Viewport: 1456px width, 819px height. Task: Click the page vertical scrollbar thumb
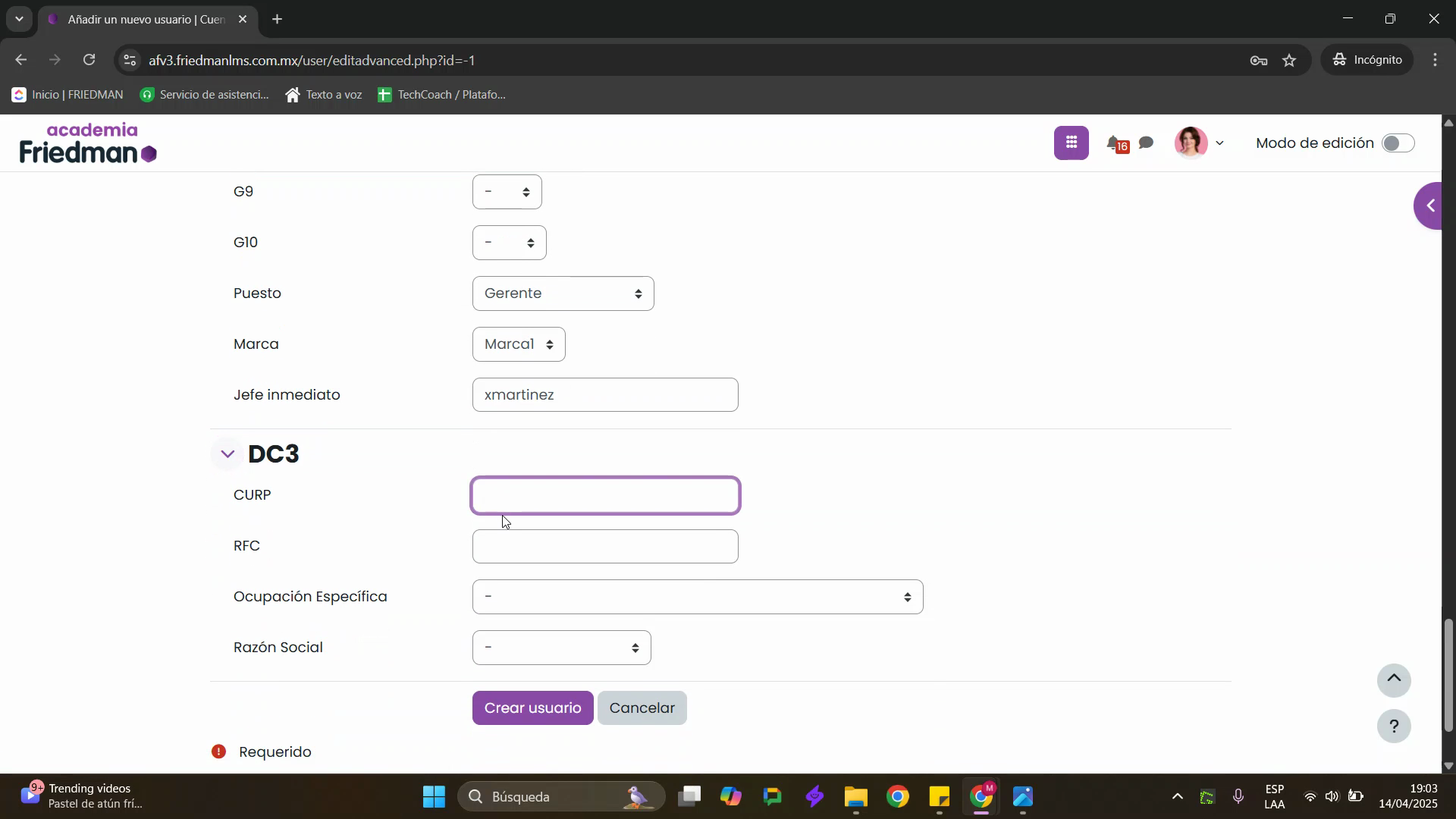1448,675
